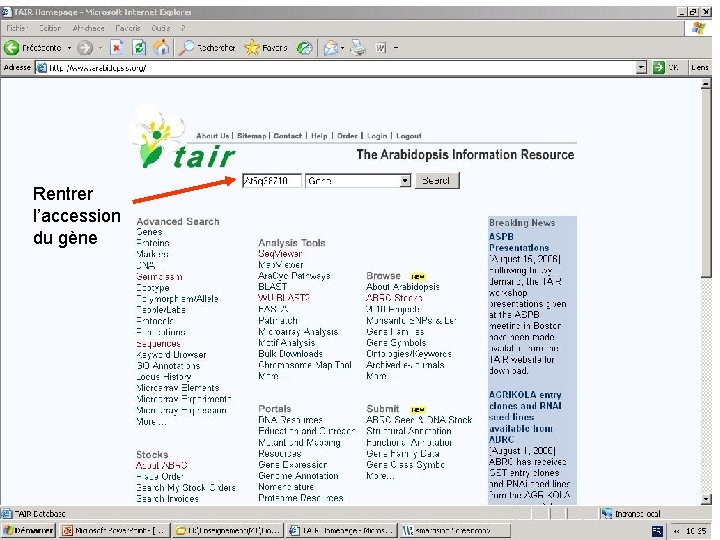The width and height of the screenshot is (720, 540).
Task: Open the Sitemap link
Action: 252,136
